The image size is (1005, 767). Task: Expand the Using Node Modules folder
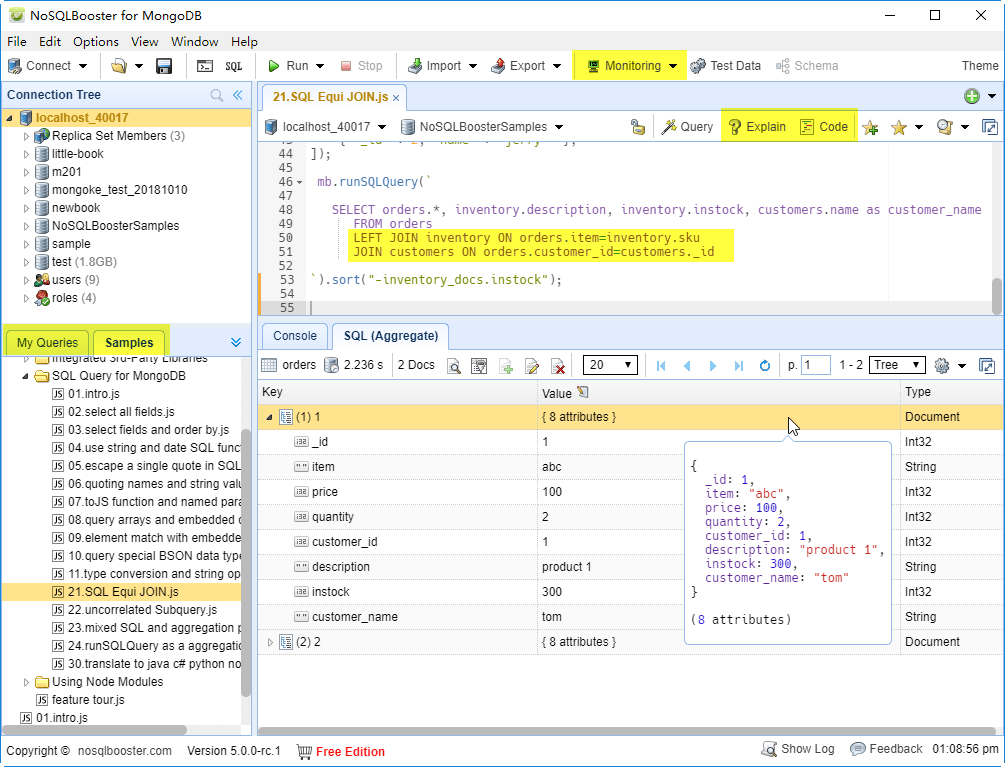click(x=26, y=682)
